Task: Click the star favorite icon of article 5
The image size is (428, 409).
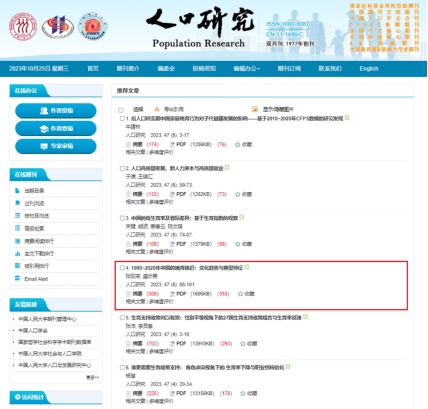Action: tap(243, 344)
